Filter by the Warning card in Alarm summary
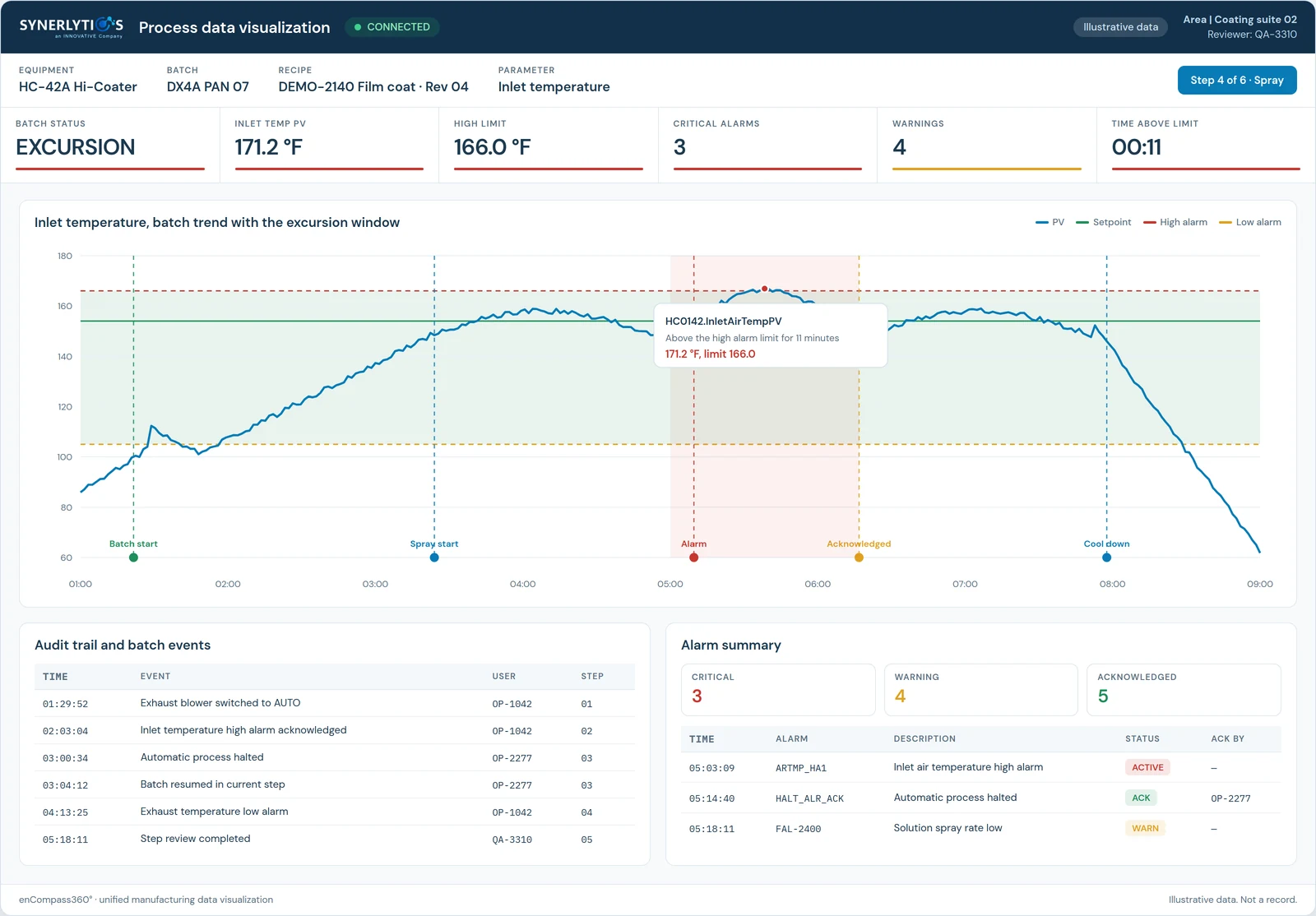 coord(981,690)
